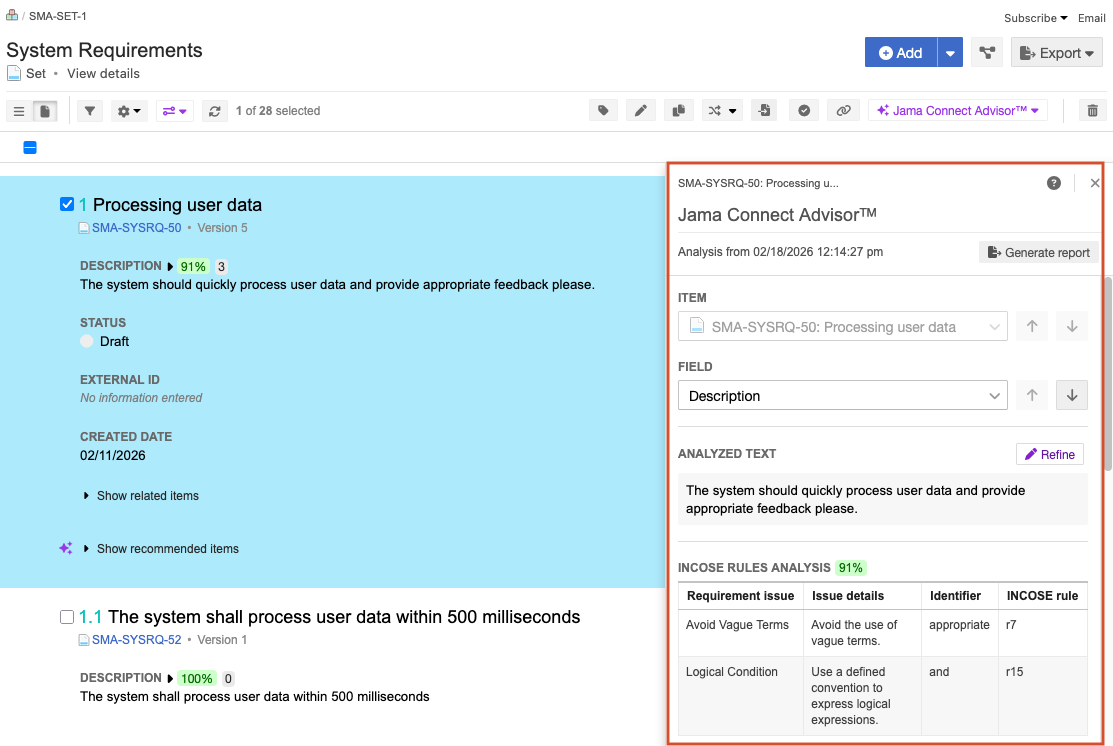Click the Advisor panel vertical scrollbar
The height and width of the screenshot is (746, 1113).
(x=1107, y=400)
